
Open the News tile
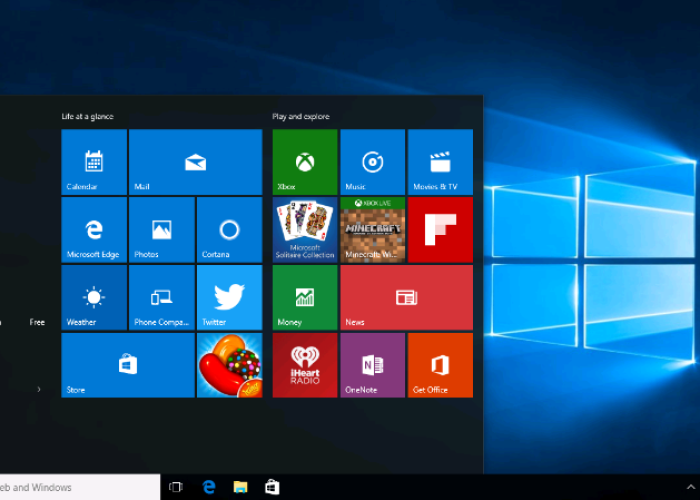point(407,298)
